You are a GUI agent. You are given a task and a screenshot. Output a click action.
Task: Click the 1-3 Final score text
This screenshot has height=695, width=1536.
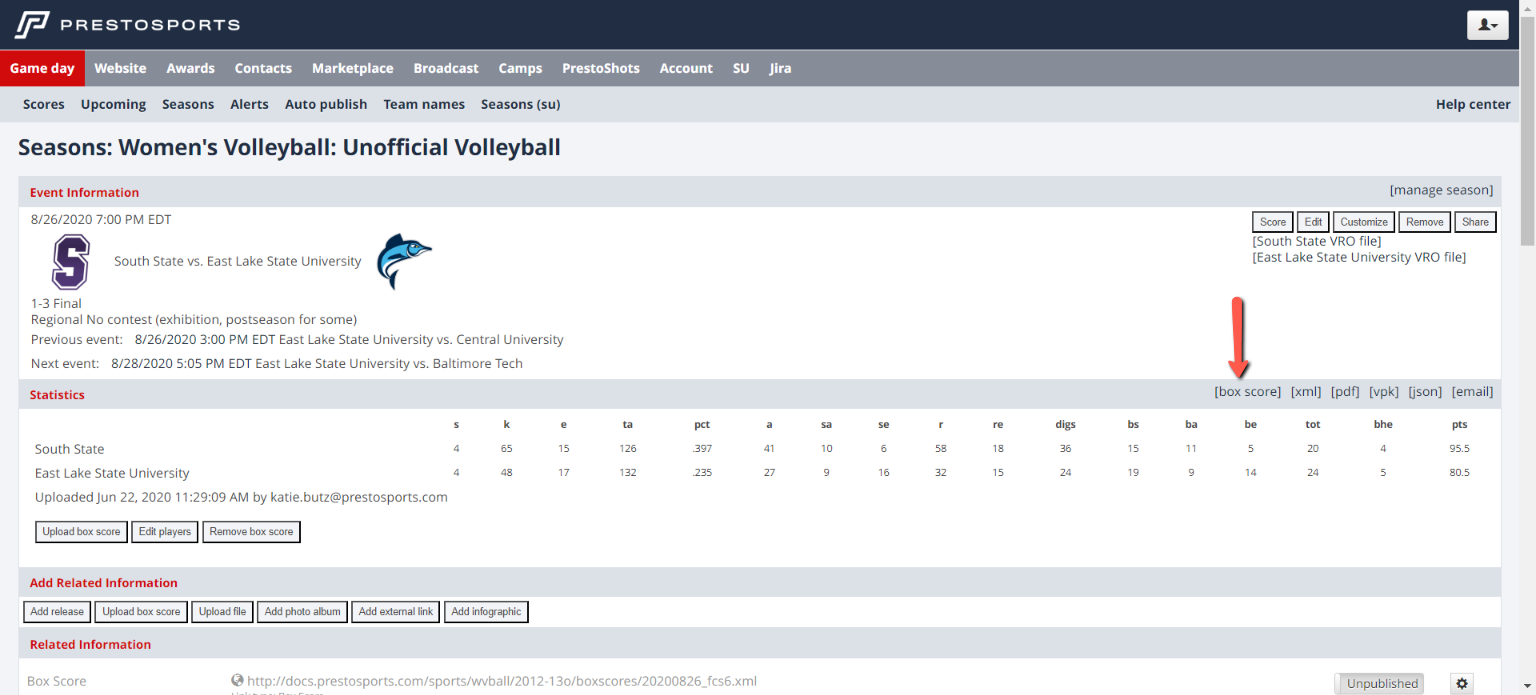pos(56,303)
